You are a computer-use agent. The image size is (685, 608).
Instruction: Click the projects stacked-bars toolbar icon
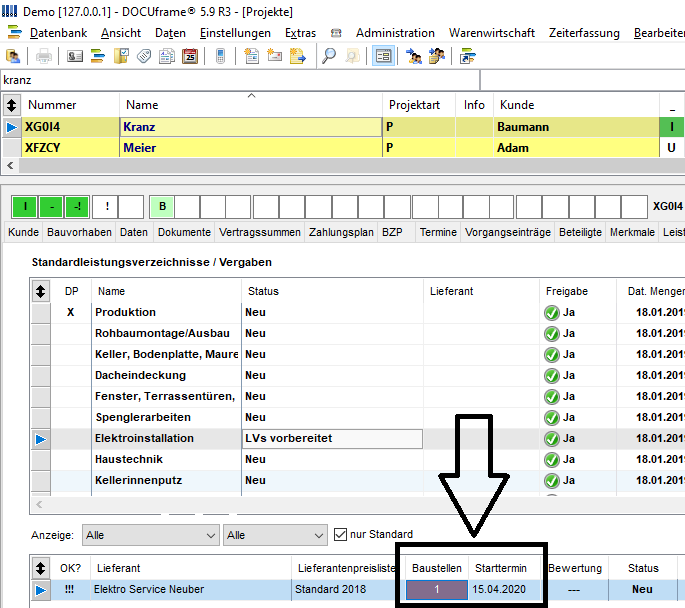coord(98,56)
